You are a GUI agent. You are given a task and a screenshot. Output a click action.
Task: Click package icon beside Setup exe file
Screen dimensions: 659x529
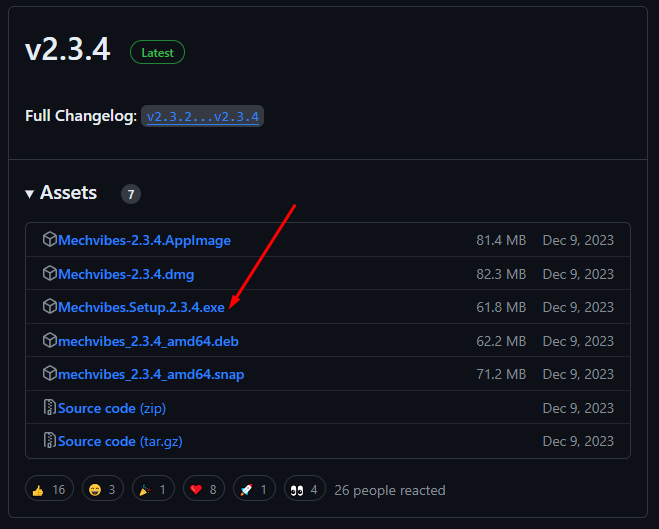click(50, 306)
